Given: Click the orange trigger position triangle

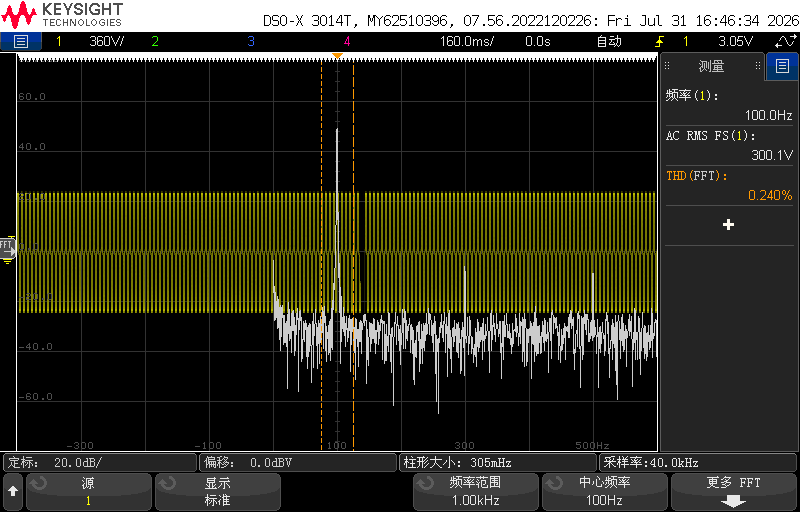Looking at the screenshot, I should pos(337,56).
